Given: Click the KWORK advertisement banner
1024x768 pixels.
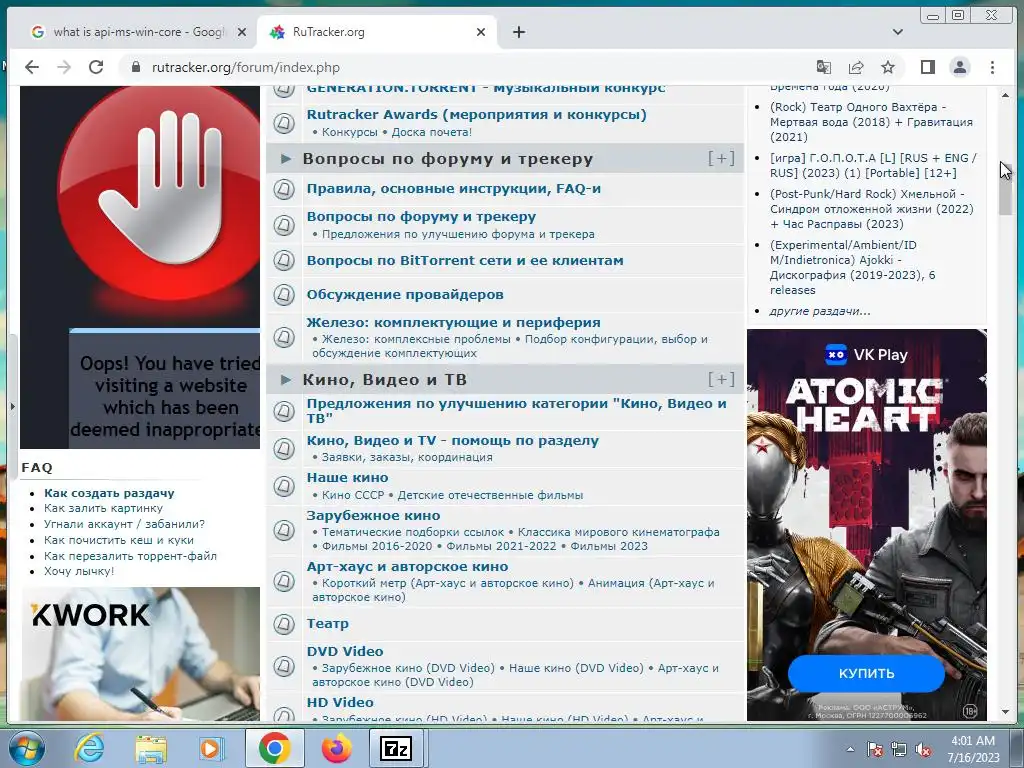Looking at the screenshot, I should [x=140, y=654].
